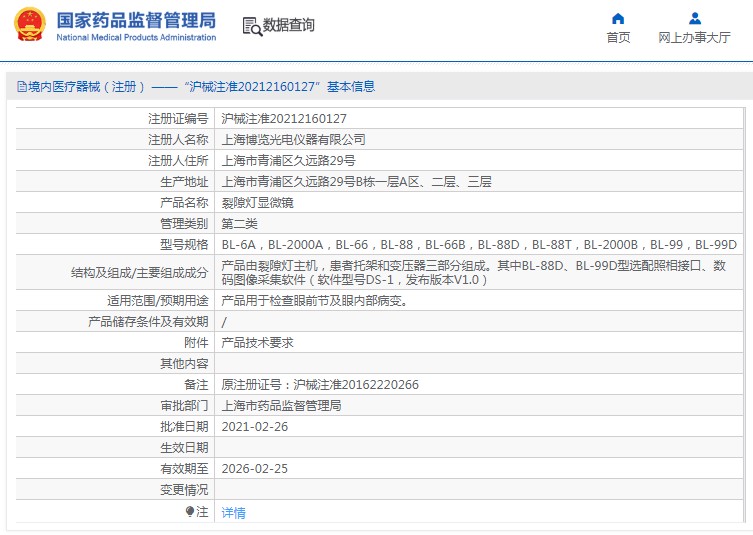
Task: Open the 首页 home link
Action: (x=618, y=37)
